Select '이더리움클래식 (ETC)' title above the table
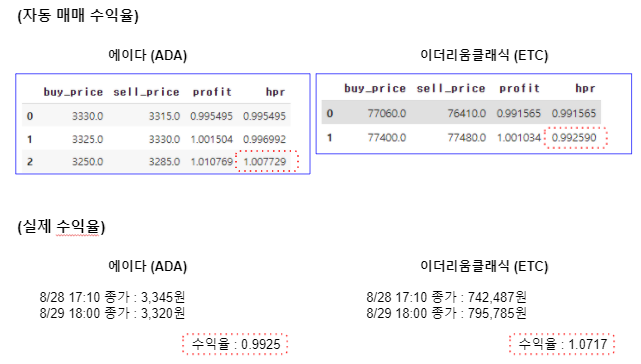Image resolution: width=641 pixels, height=364 pixels. coord(484,55)
